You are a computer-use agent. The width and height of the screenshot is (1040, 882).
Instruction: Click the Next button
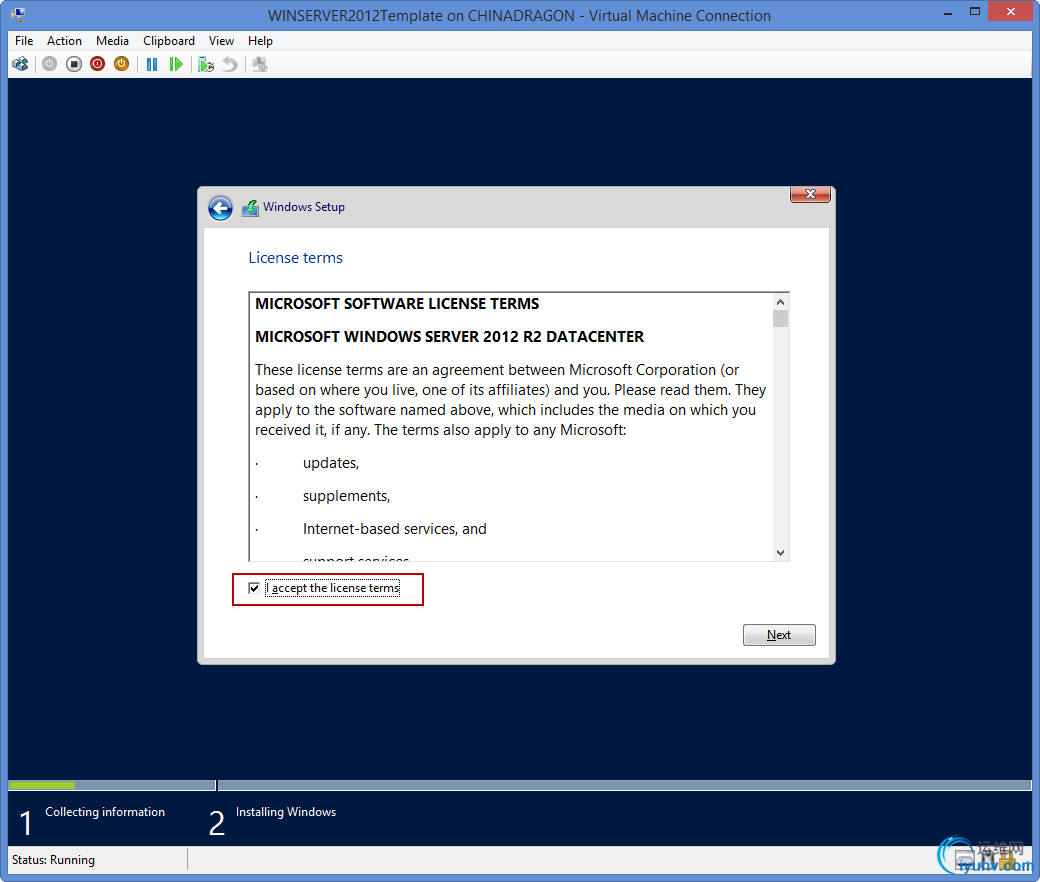click(x=779, y=635)
